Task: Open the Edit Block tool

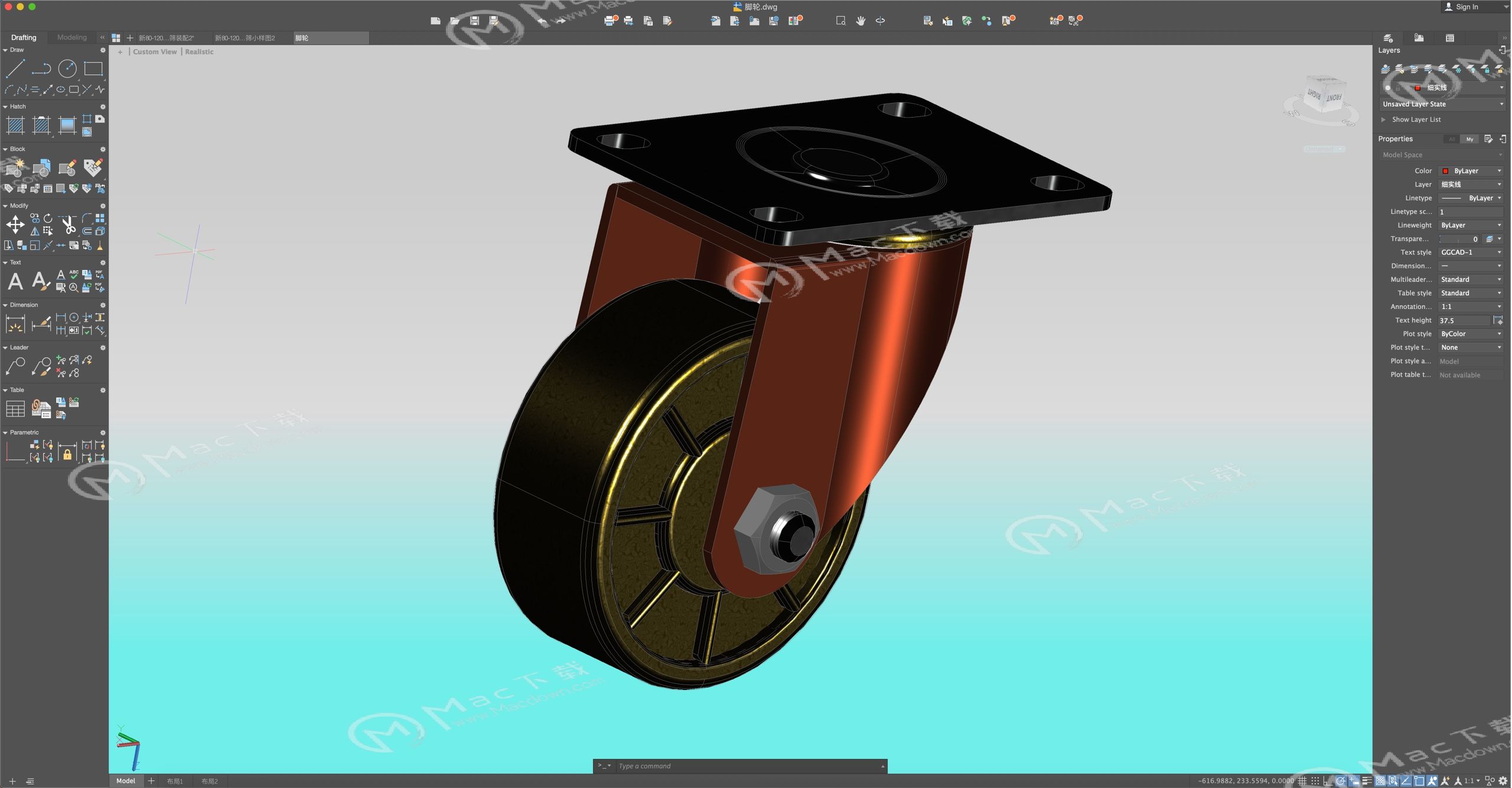Action: [x=67, y=168]
